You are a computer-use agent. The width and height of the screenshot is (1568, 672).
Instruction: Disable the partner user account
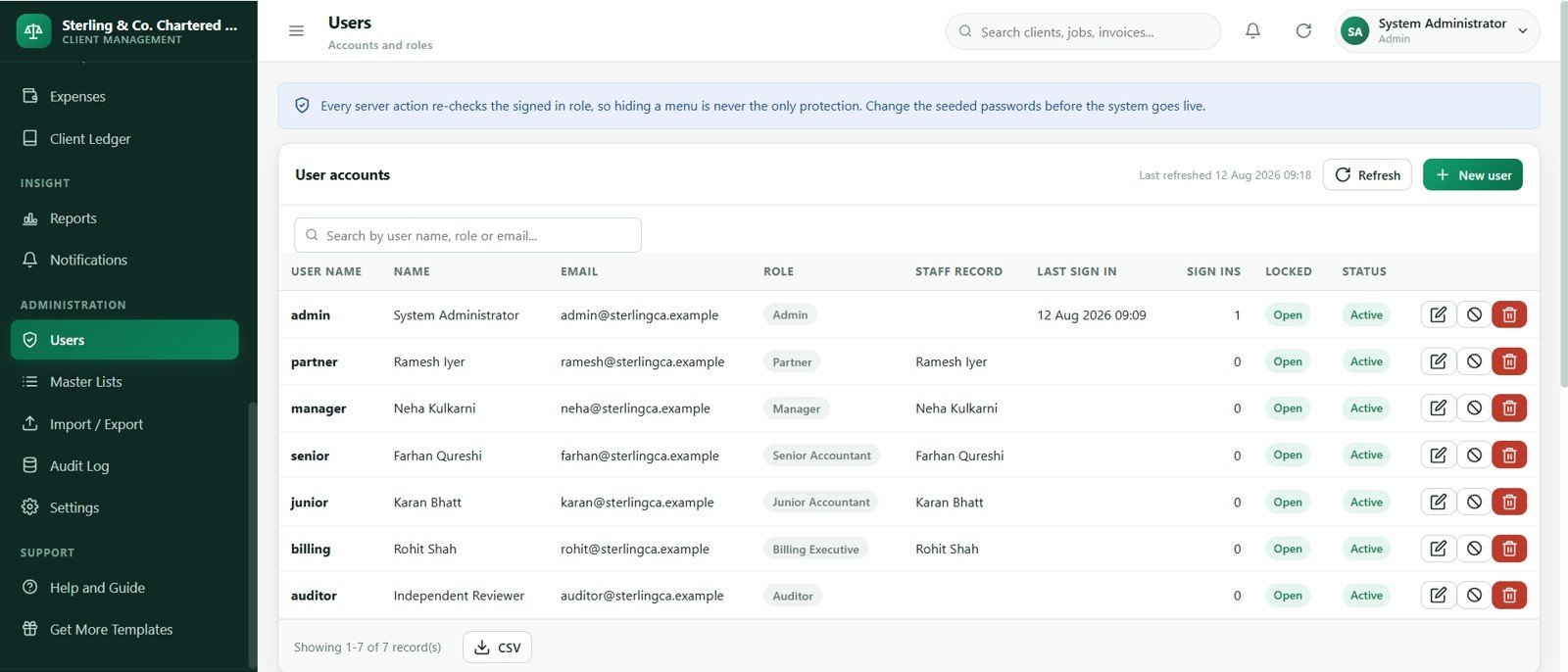tap(1474, 361)
